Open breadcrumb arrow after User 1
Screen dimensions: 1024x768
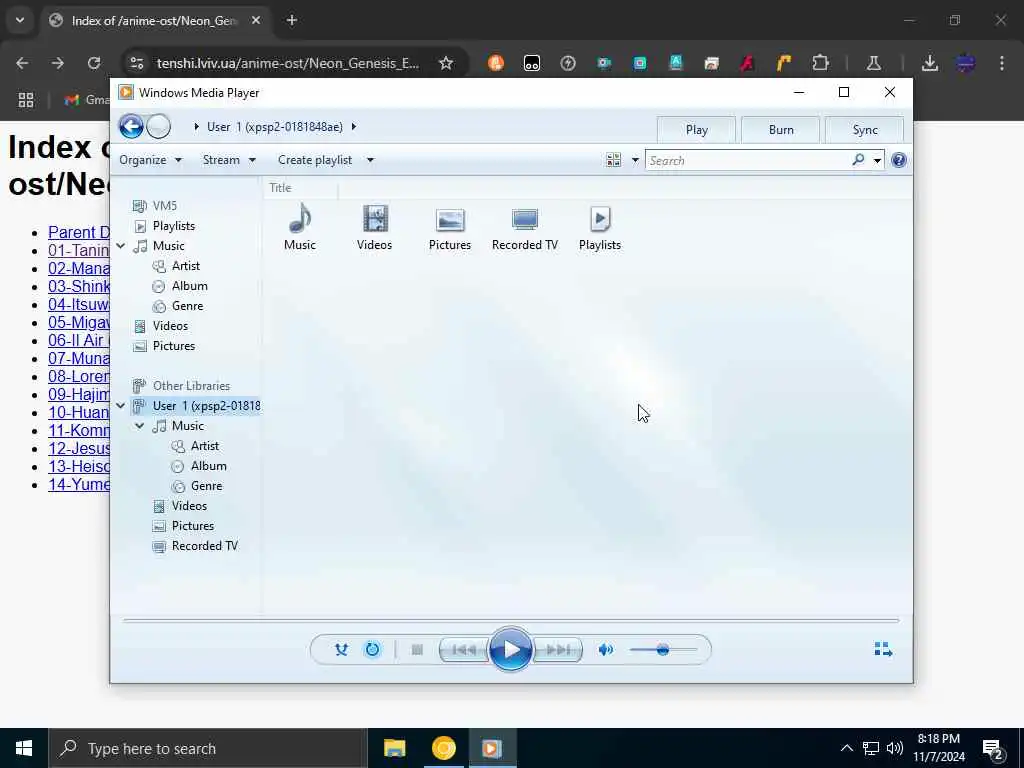pyautogui.click(x=354, y=127)
